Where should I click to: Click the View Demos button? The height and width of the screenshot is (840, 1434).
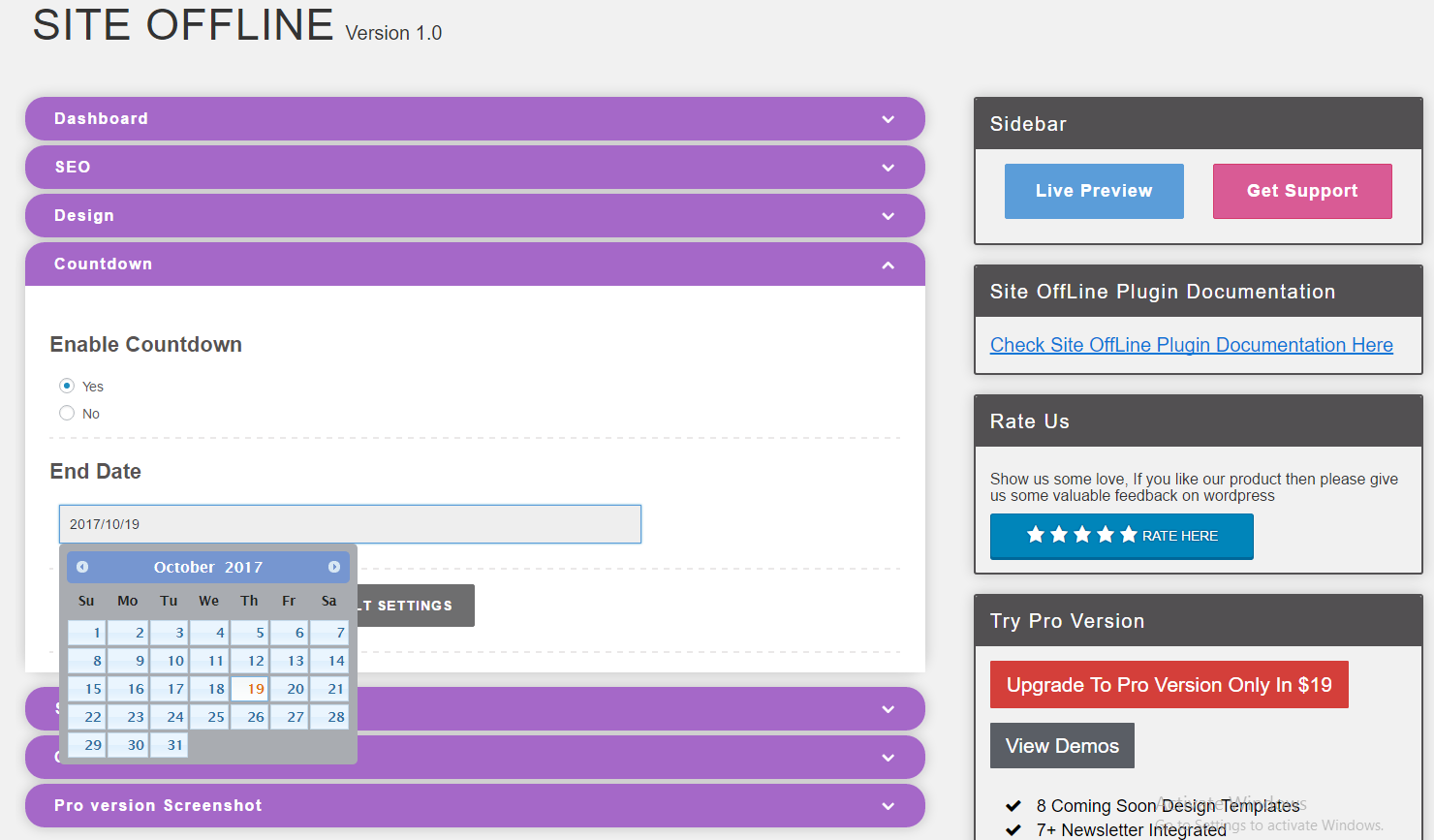point(1062,746)
